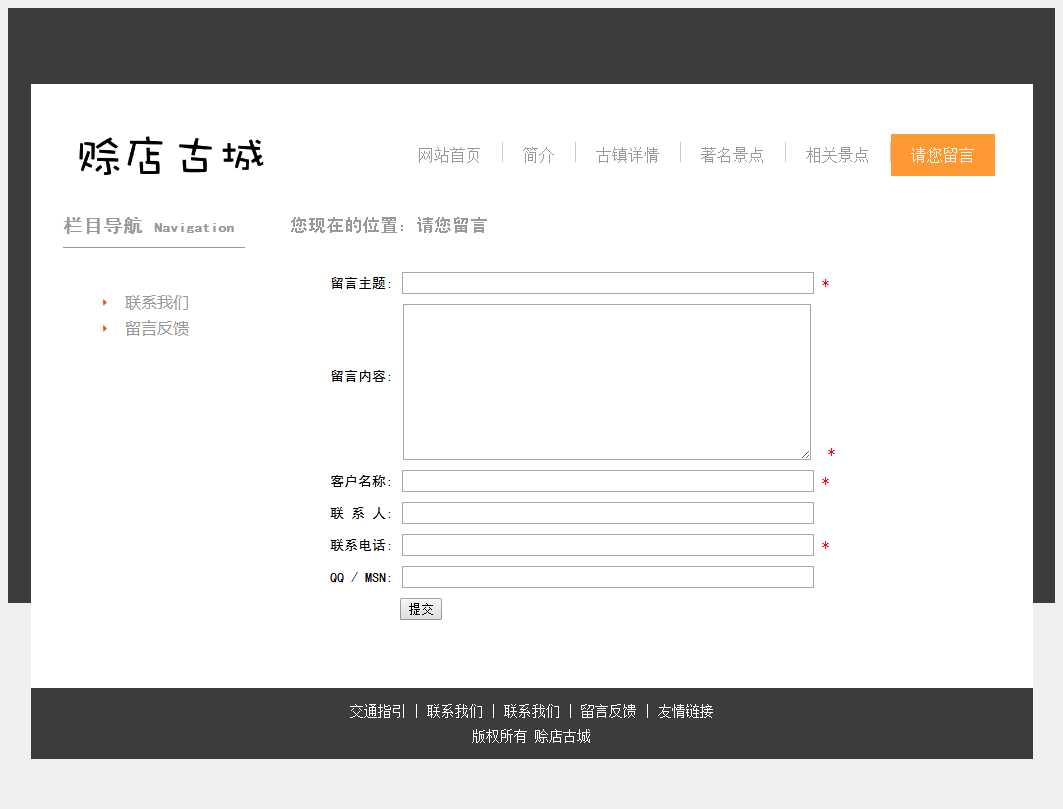This screenshot has height=809, width=1063.
Task: Open the 交通指引 footer link
Action: [x=377, y=712]
